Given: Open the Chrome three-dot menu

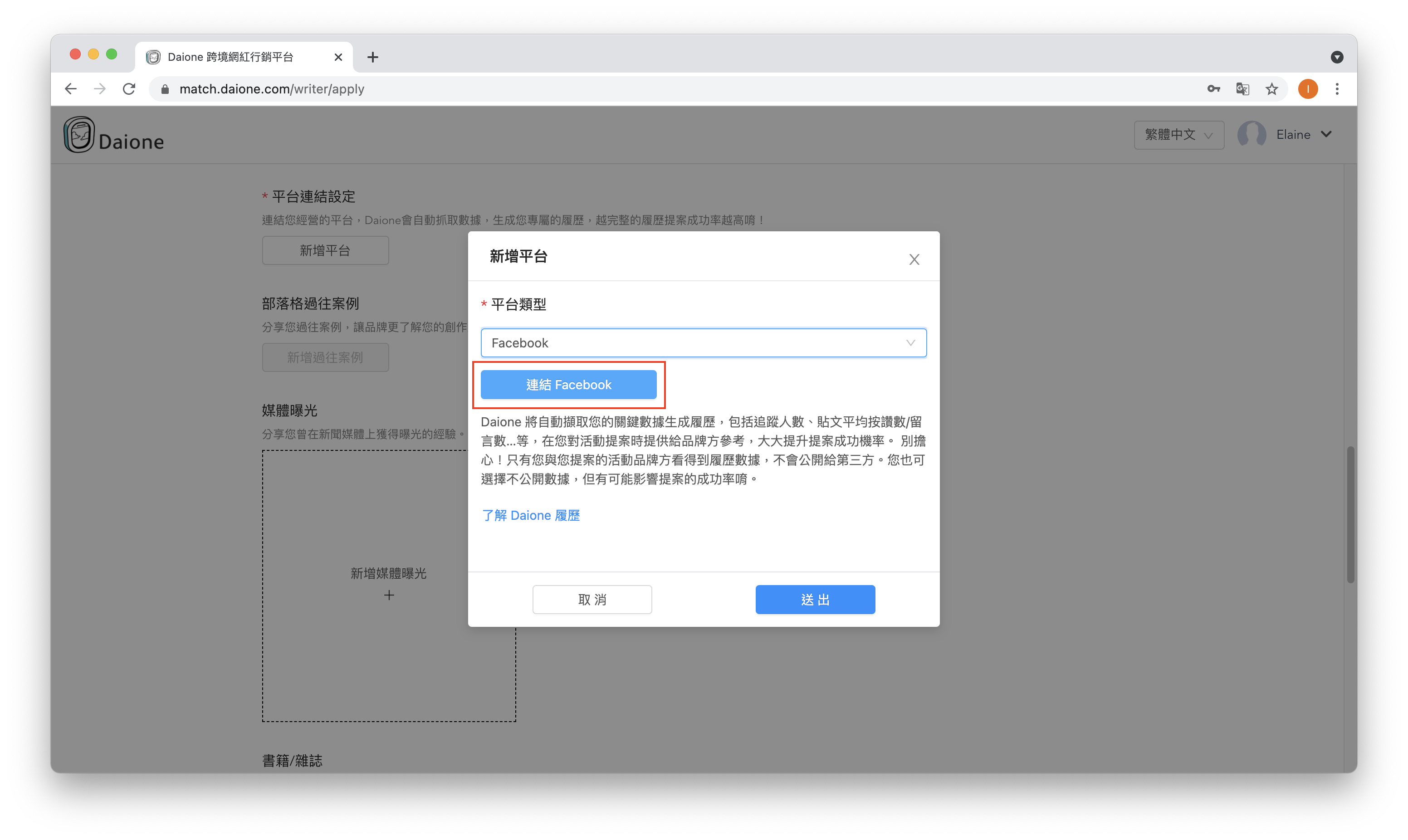Looking at the screenshot, I should tap(1337, 89).
